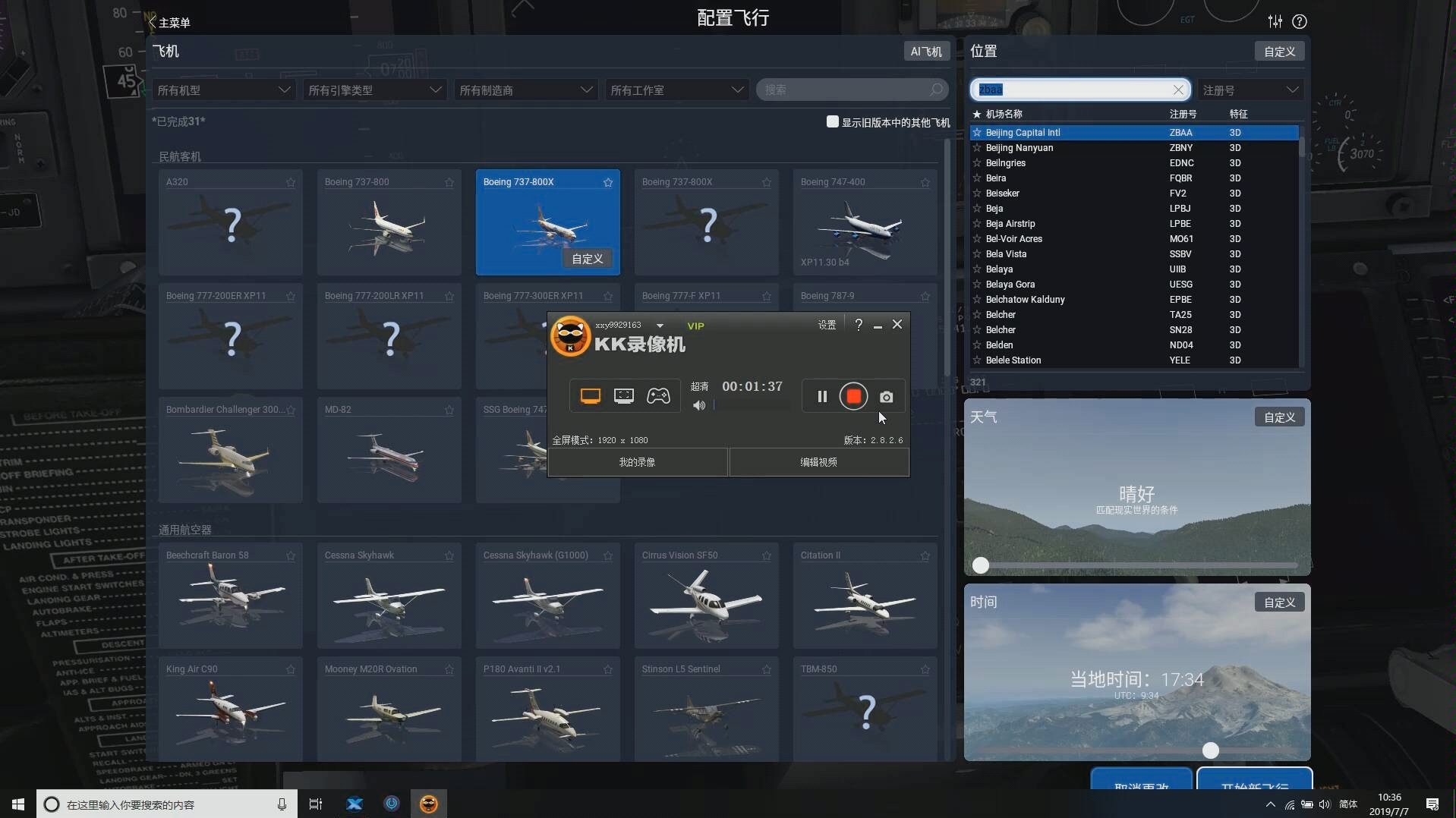The image size is (1456, 818).
Task: Click the search magnifier icon in aircraft search
Action: click(937, 90)
